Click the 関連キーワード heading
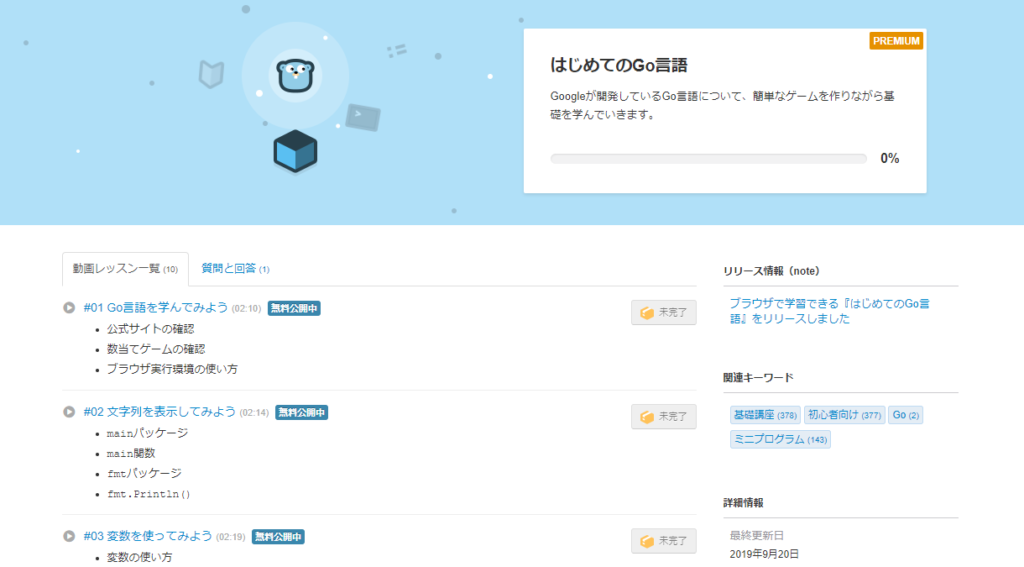The height and width of the screenshot is (567, 1024). point(758,378)
